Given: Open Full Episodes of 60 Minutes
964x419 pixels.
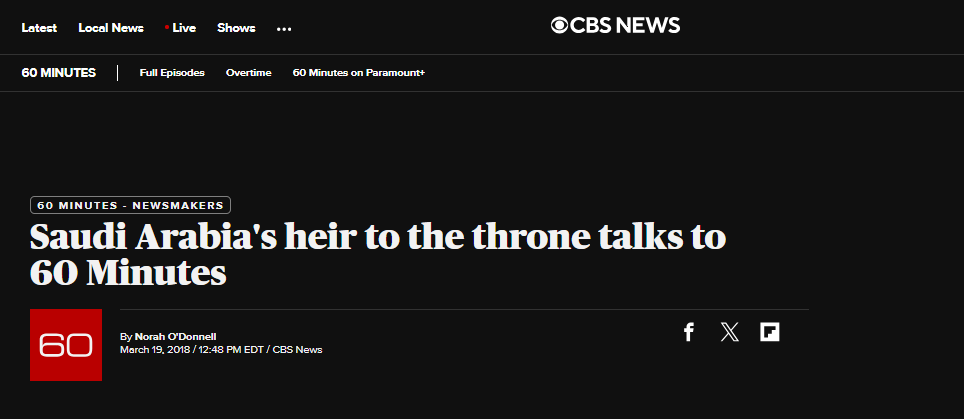Looking at the screenshot, I should pyautogui.click(x=172, y=73).
